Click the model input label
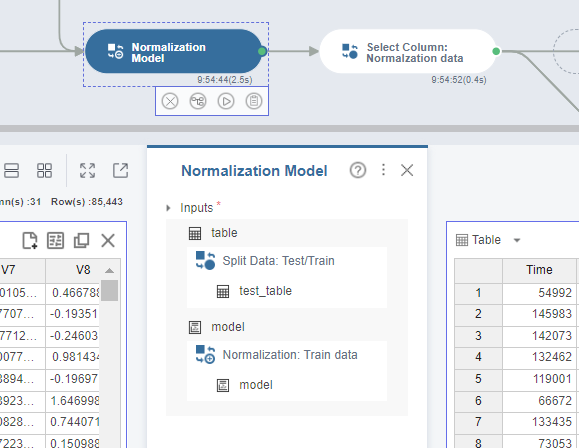The height and width of the screenshot is (448, 579). tap(228, 327)
